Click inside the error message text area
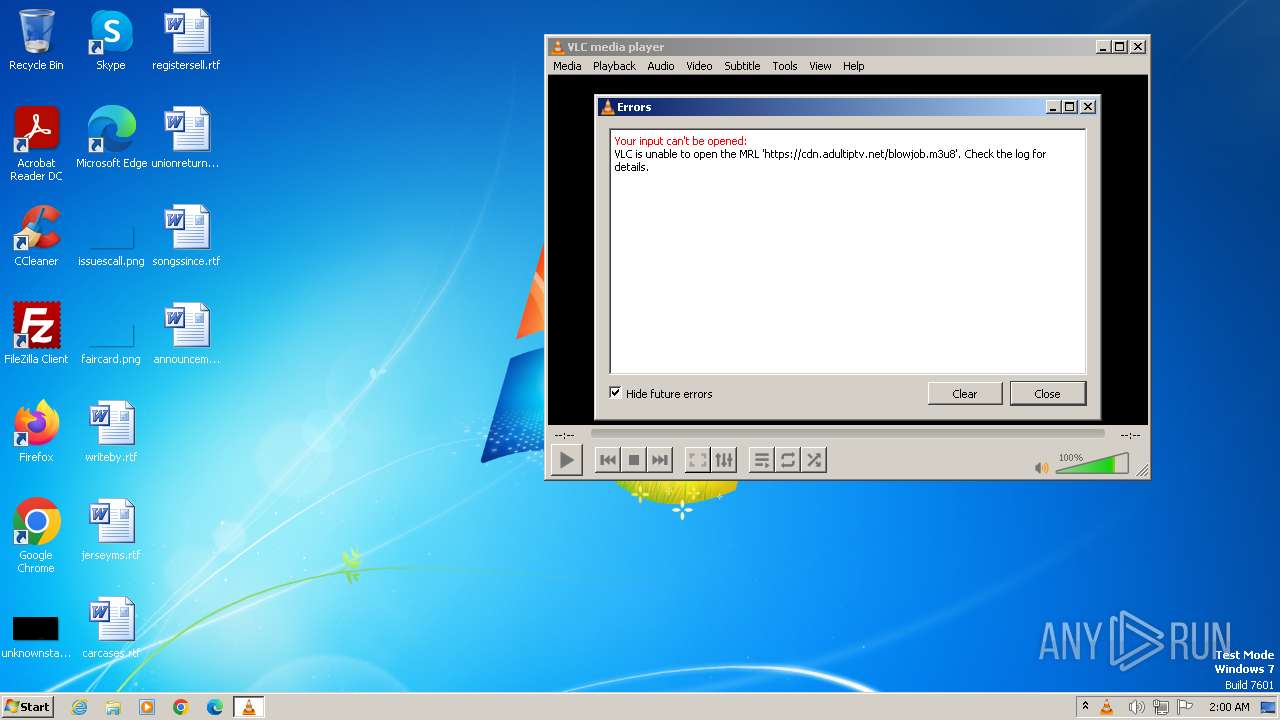 [848, 251]
